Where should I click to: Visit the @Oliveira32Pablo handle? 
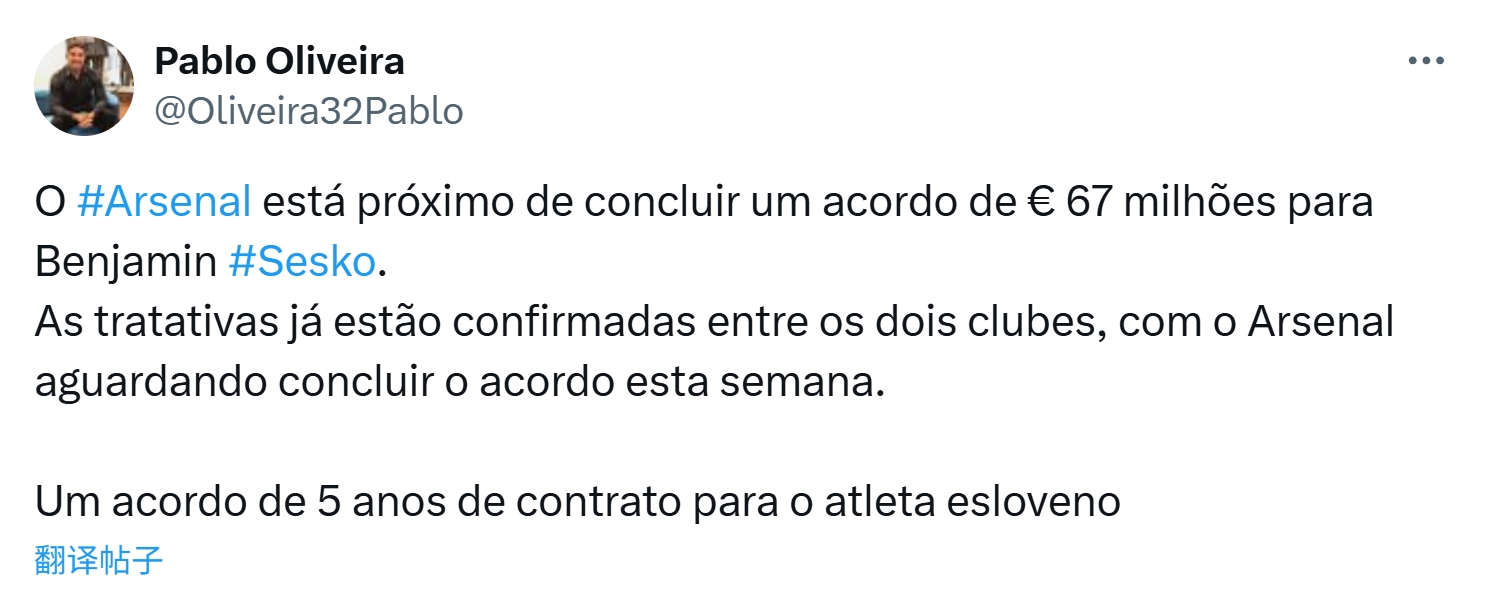point(308,111)
